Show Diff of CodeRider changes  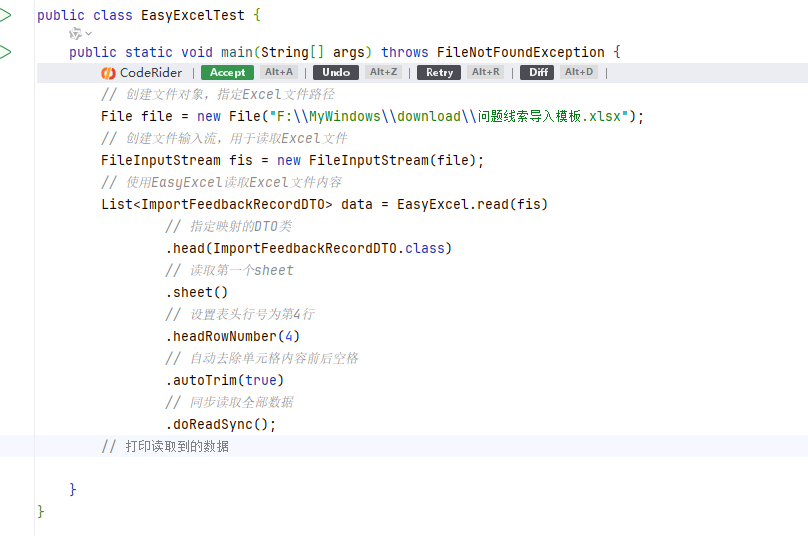[x=537, y=73]
